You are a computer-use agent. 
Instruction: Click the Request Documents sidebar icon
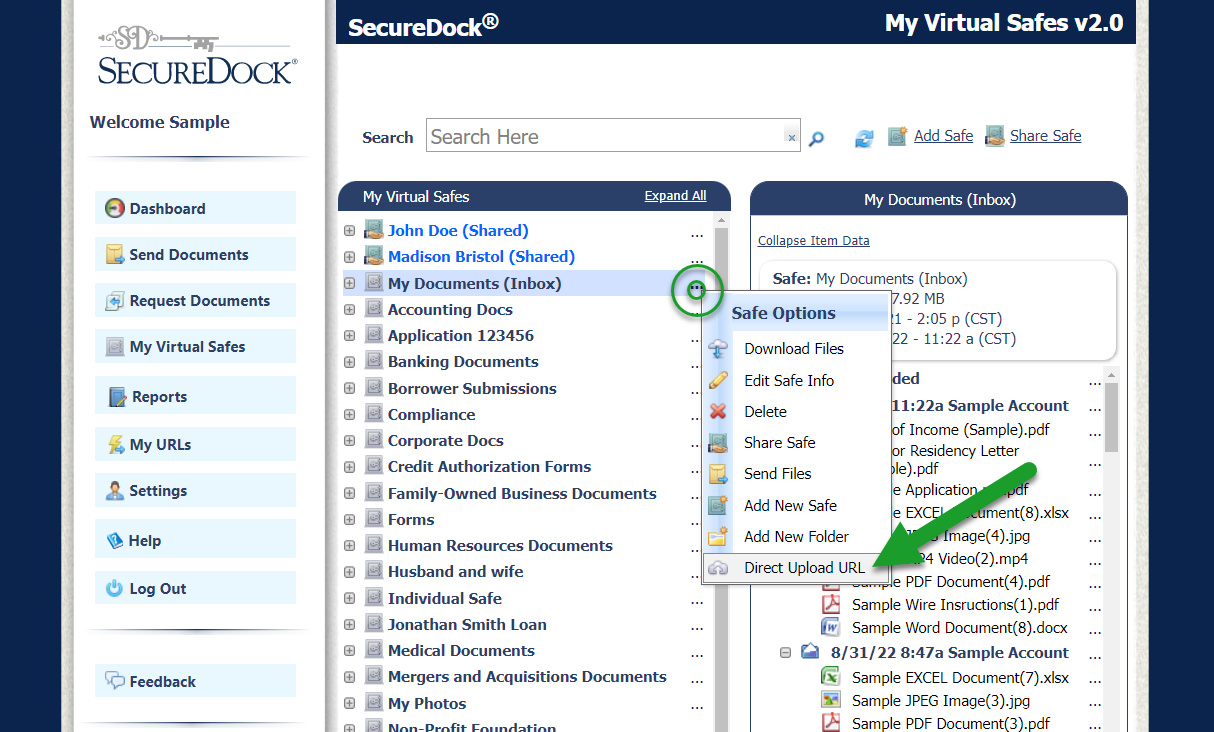pos(115,300)
